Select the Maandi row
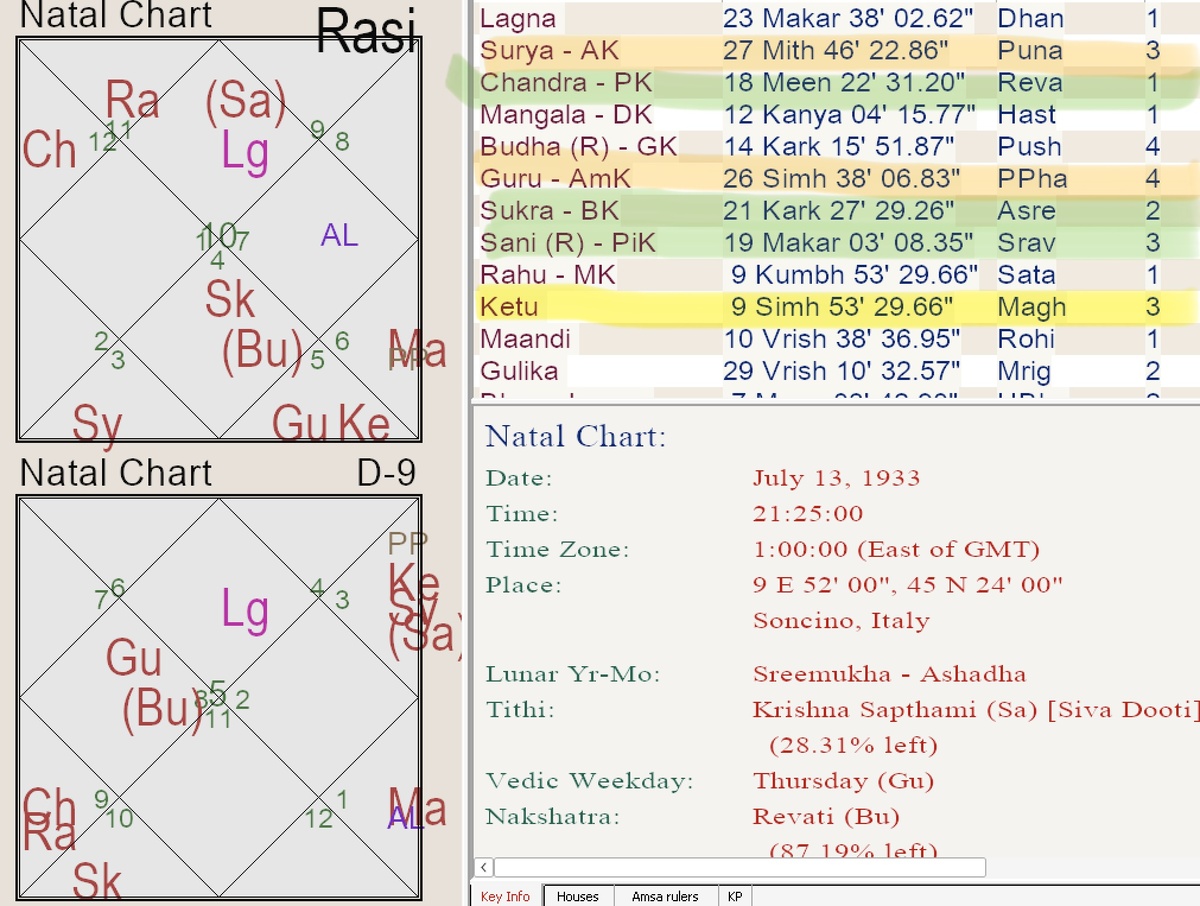Screen dimensions: 1200x906 tap(835, 338)
